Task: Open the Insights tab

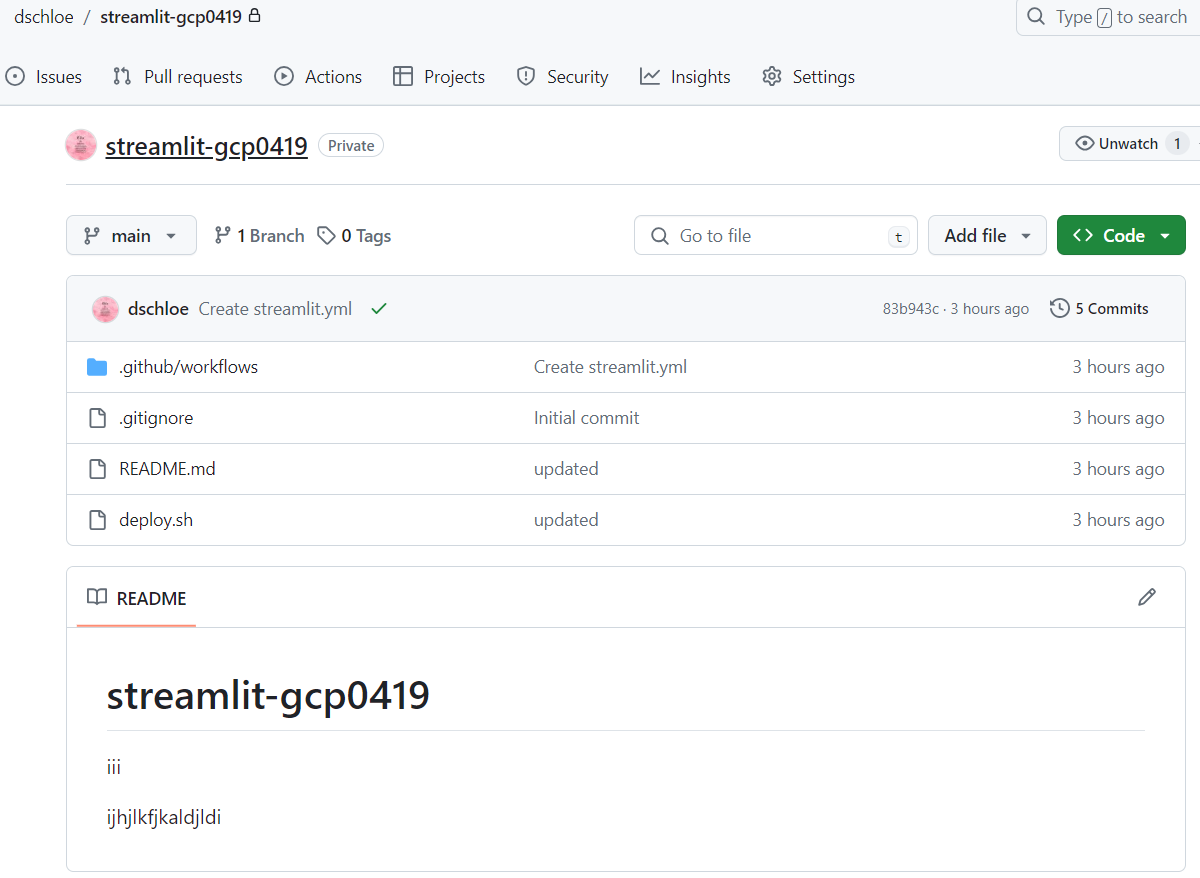Action: pyautogui.click(x=686, y=77)
